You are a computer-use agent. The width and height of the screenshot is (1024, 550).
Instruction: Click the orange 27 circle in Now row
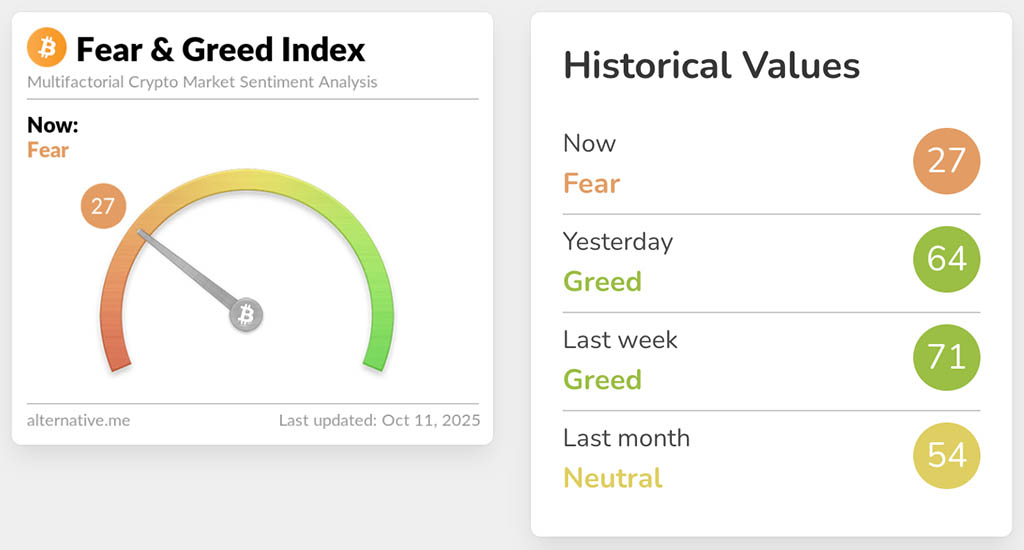947,161
